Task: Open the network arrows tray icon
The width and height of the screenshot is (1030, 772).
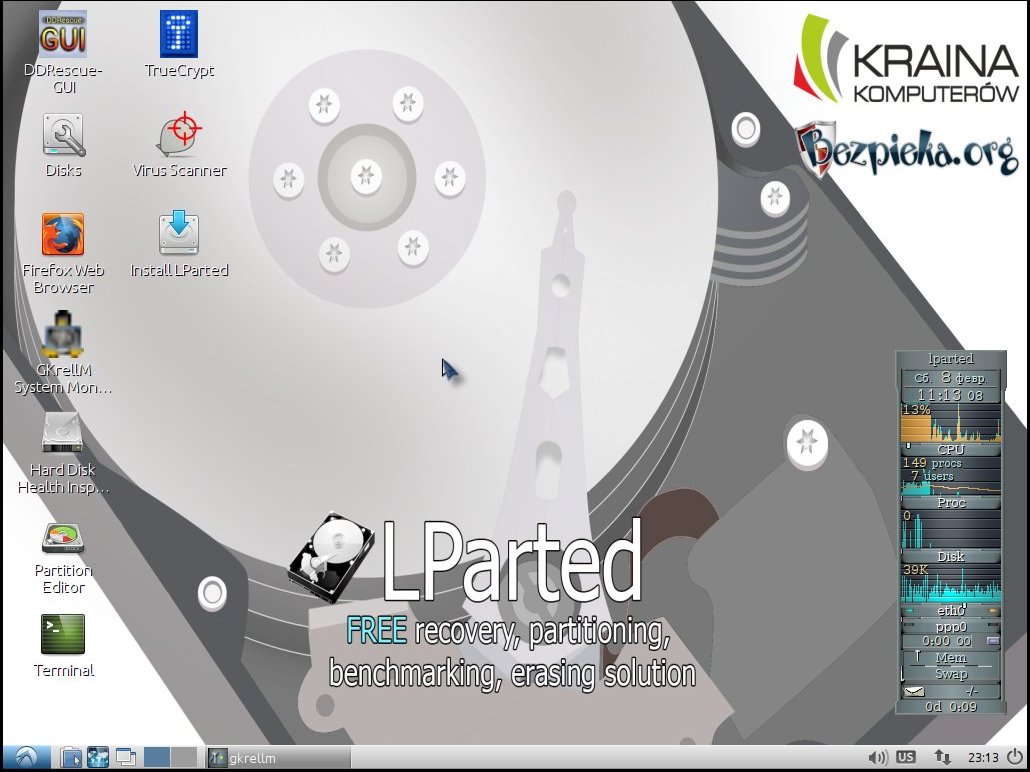Action: (x=942, y=758)
